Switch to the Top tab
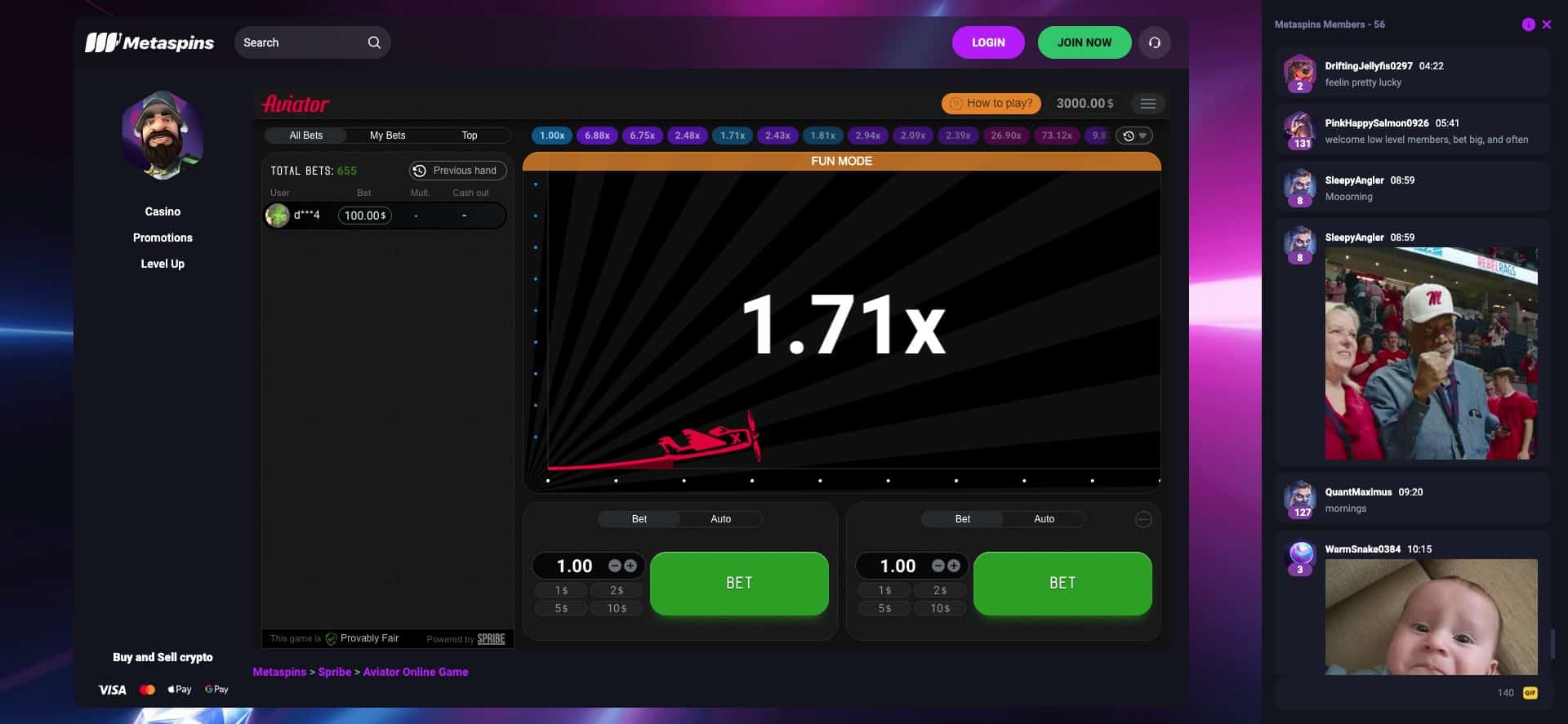The width and height of the screenshot is (1568, 724). 469,135
